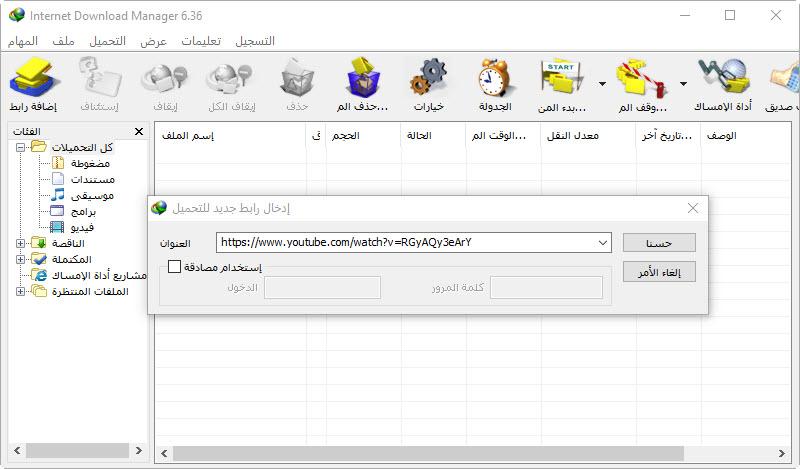Close the الفئات categories panel
Image resolution: width=800 pixels, height=469 pixels.
[139, 132]
